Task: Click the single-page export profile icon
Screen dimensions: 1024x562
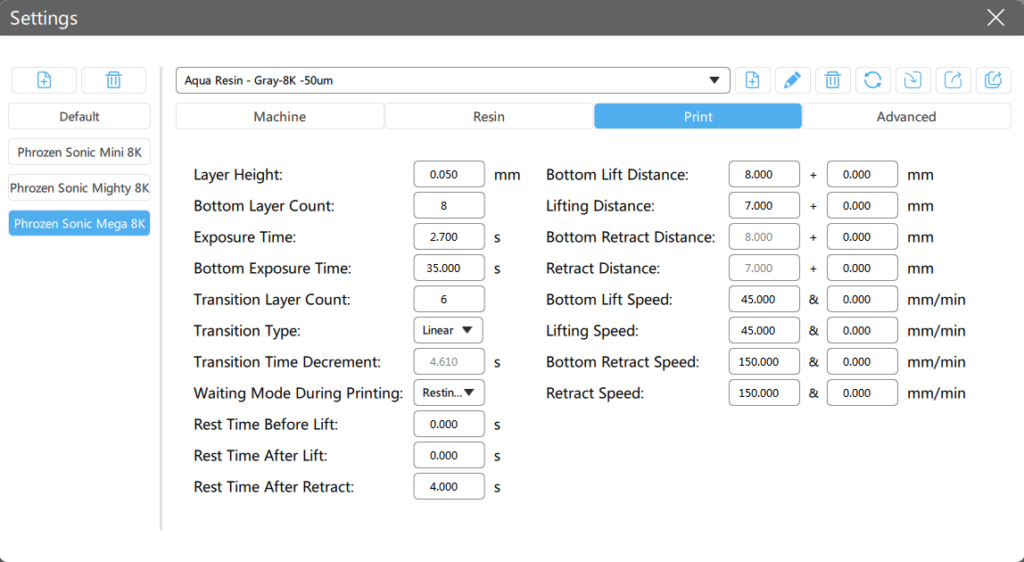Action: [952, 81]
